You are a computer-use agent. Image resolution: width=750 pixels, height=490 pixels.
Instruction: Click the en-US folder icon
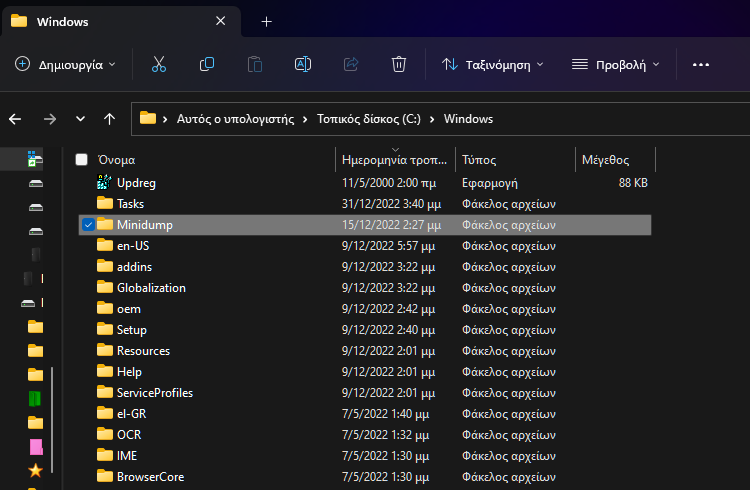[105, 245]
